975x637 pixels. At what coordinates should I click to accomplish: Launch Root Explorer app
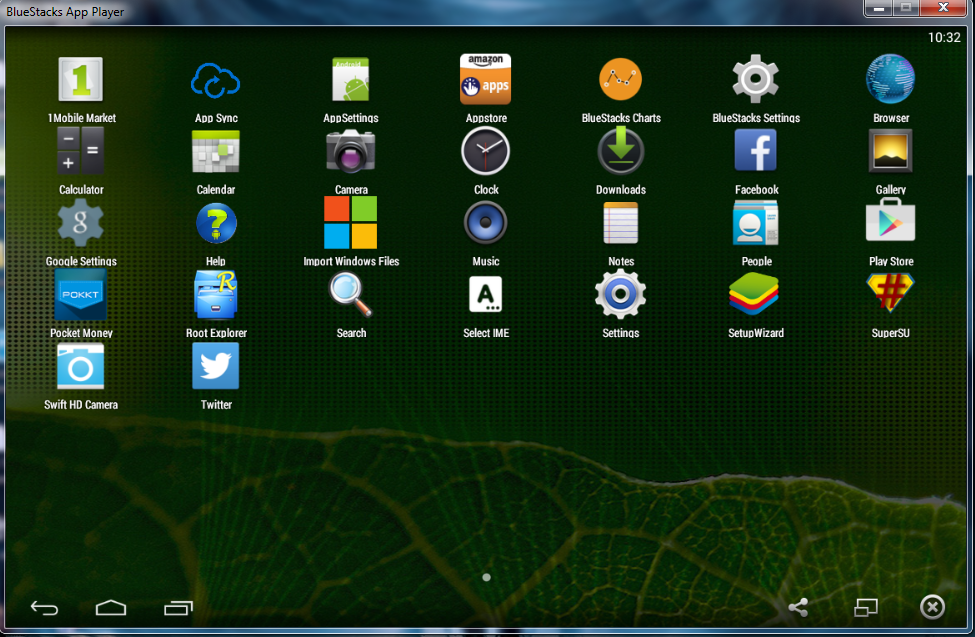(215, 294)
